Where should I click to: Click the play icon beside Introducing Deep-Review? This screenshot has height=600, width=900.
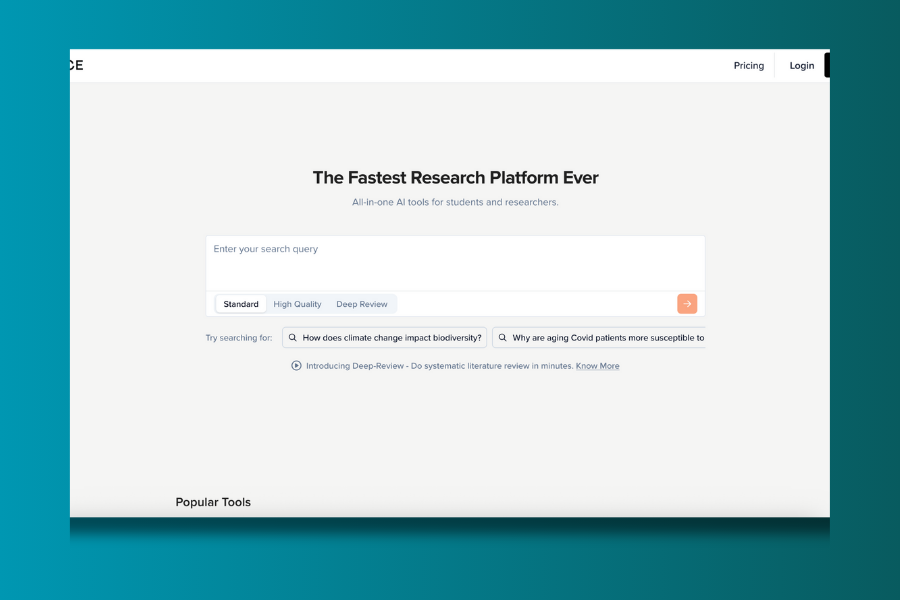(x=296, y=366)
